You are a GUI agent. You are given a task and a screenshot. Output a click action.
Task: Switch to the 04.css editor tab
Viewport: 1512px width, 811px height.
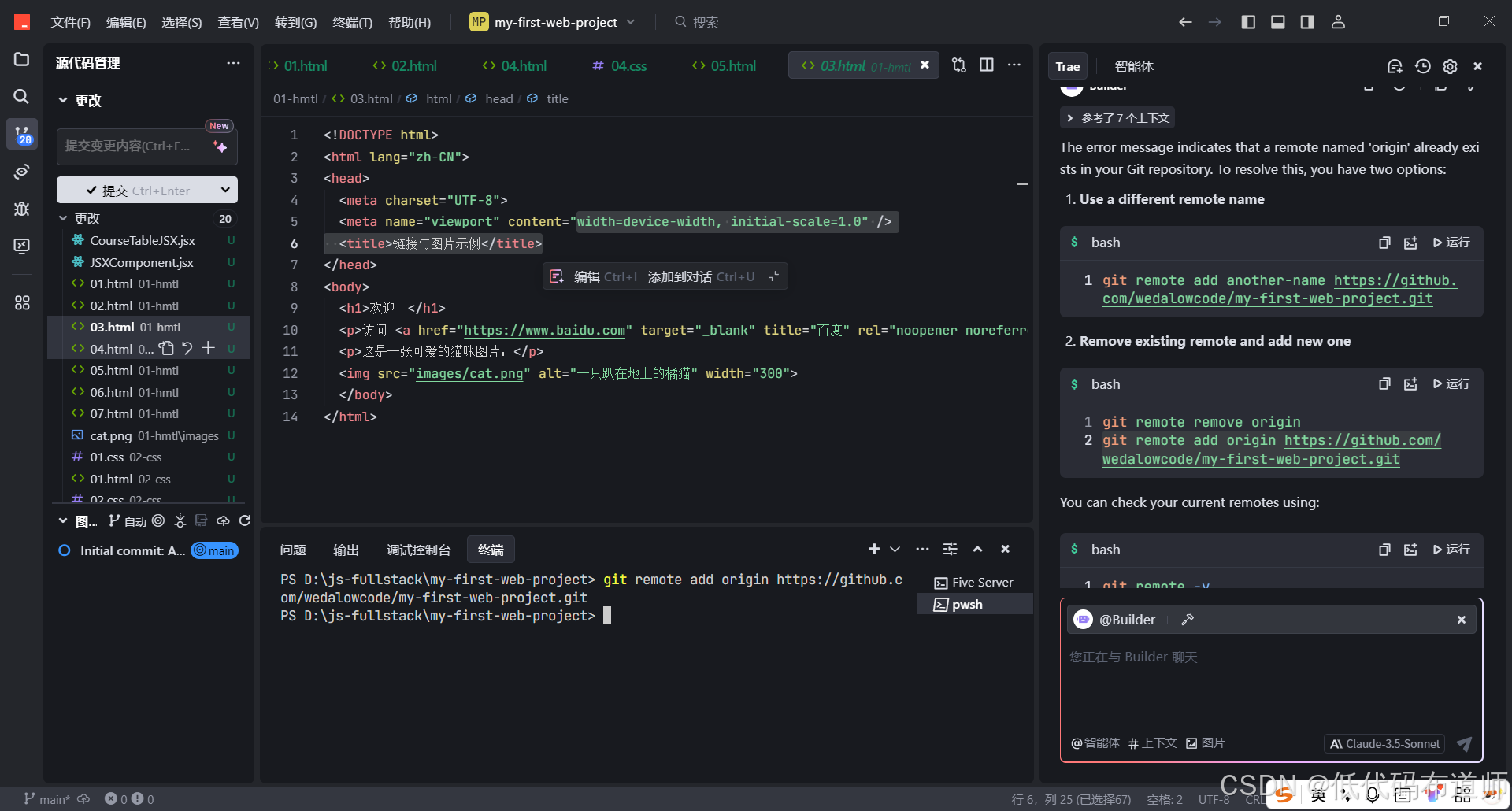coord(619,65)
